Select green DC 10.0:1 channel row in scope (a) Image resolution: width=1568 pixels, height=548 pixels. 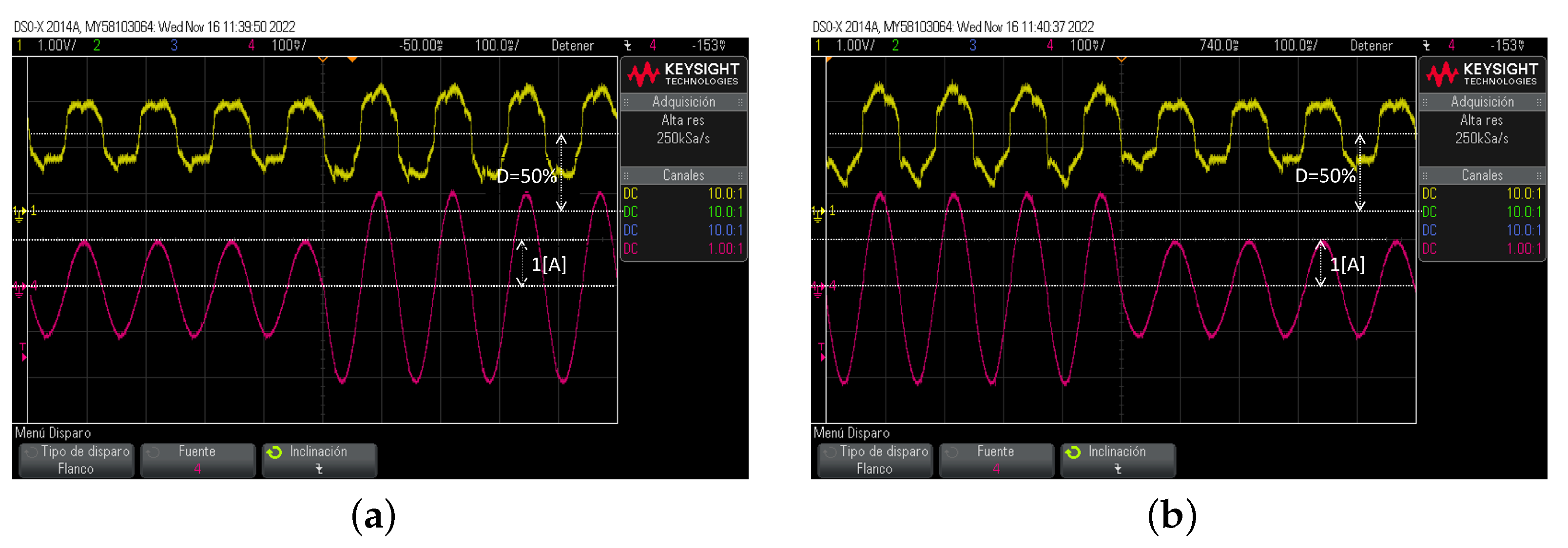coord(683,212)
